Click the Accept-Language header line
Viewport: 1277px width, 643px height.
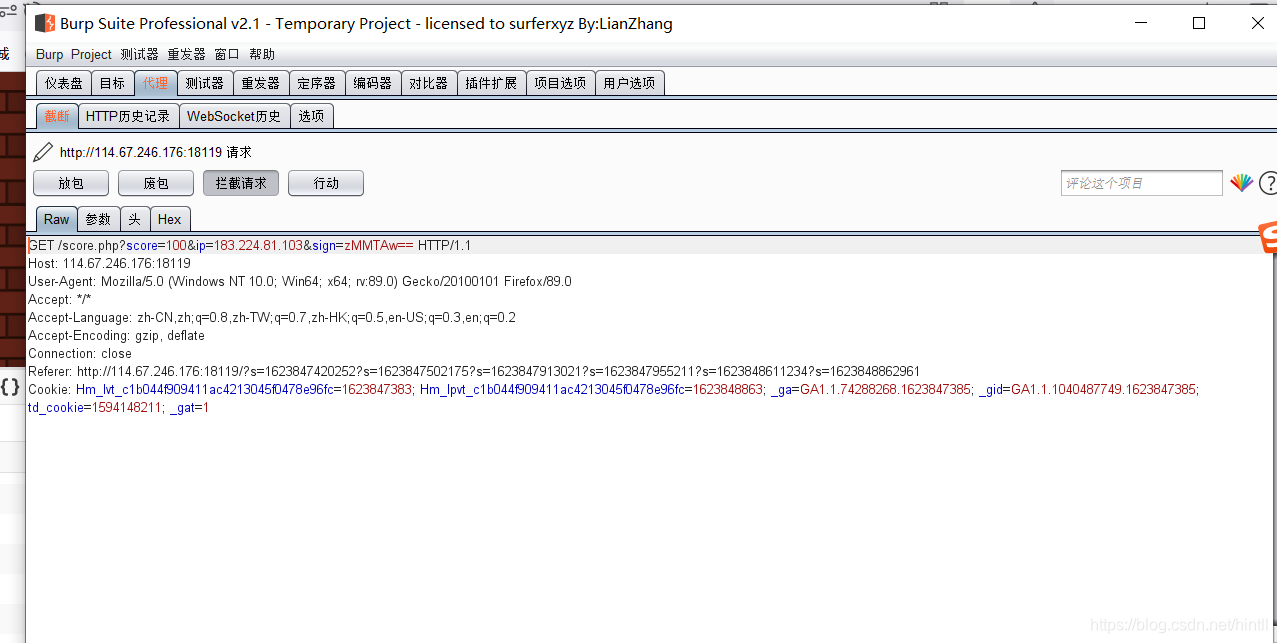coord(272,317)
